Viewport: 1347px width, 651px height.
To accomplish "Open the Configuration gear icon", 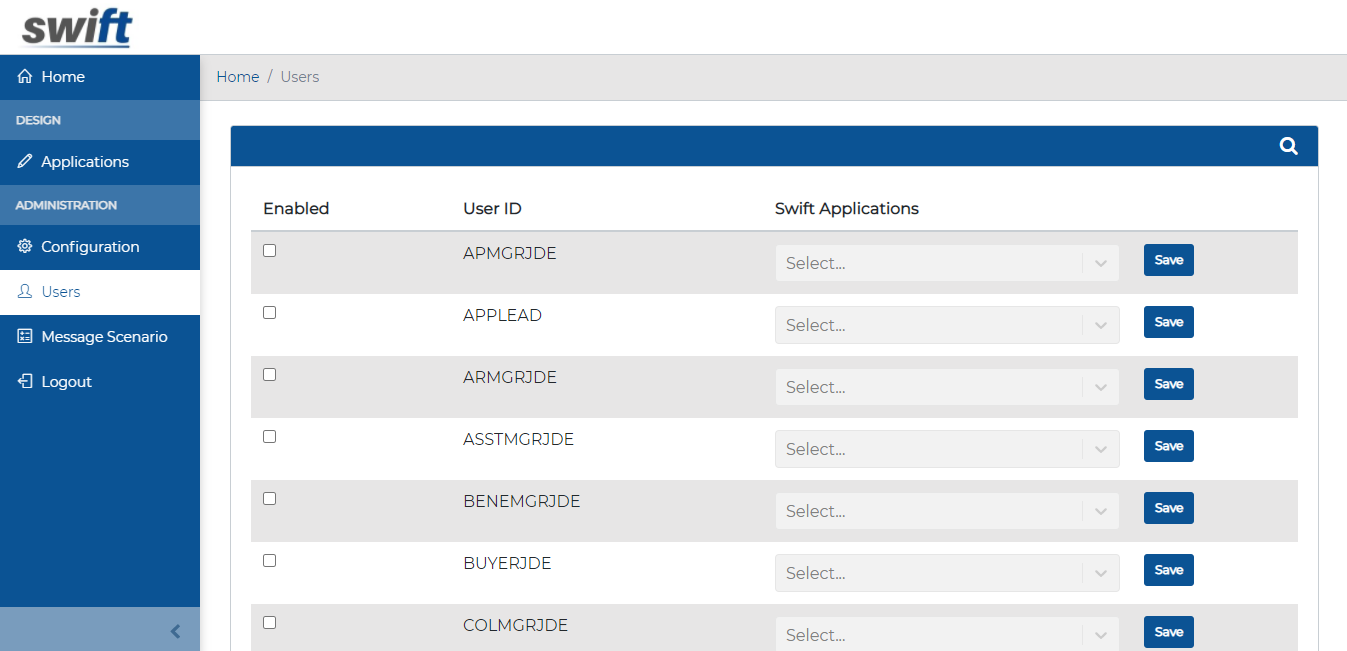I will pyautogui.click(x=22, y=246).
